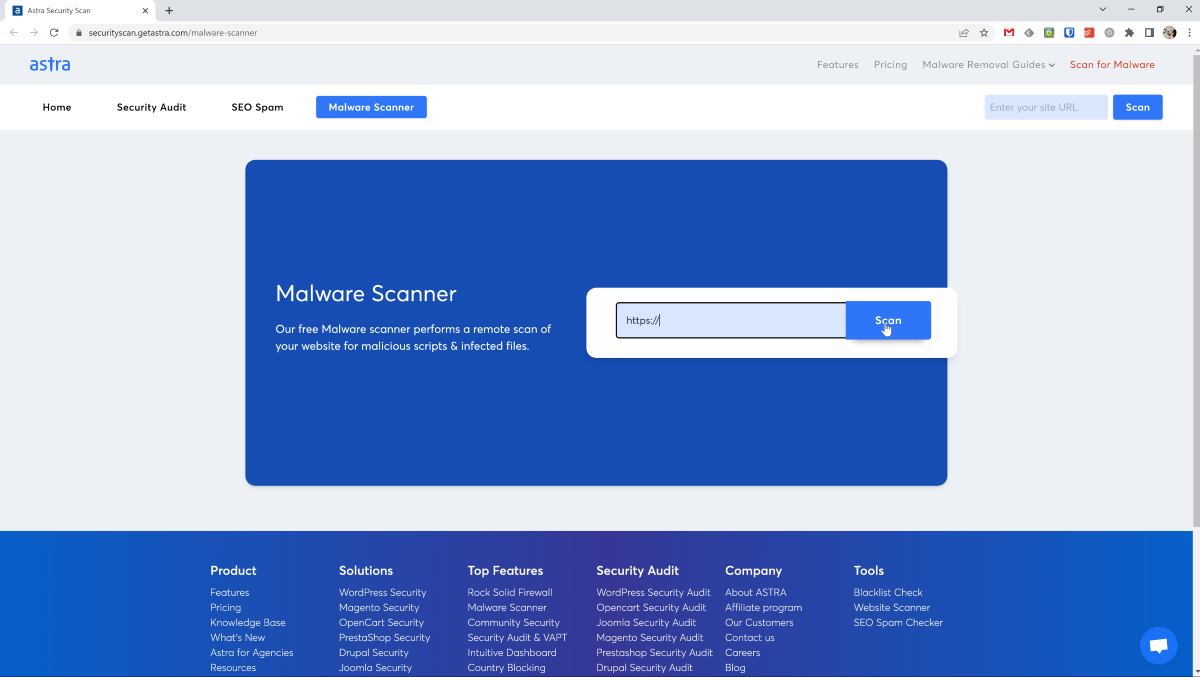Image resolution: width=1200 pixels, height=677 pixels.
Task: Go to the Home tab
Action: (x=57, y=107)
